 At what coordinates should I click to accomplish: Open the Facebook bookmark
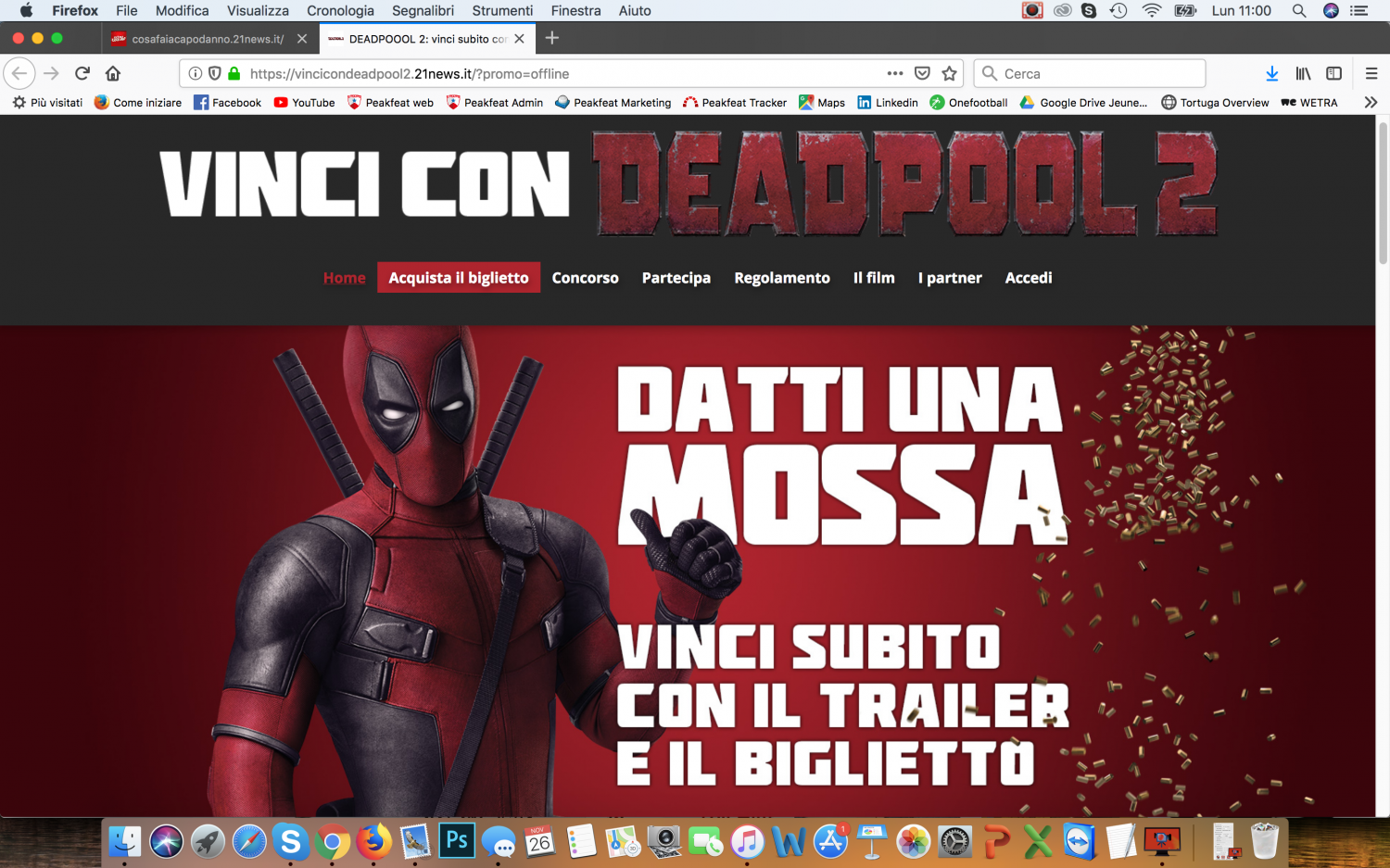pyautogui.click(x=227, y=103)
